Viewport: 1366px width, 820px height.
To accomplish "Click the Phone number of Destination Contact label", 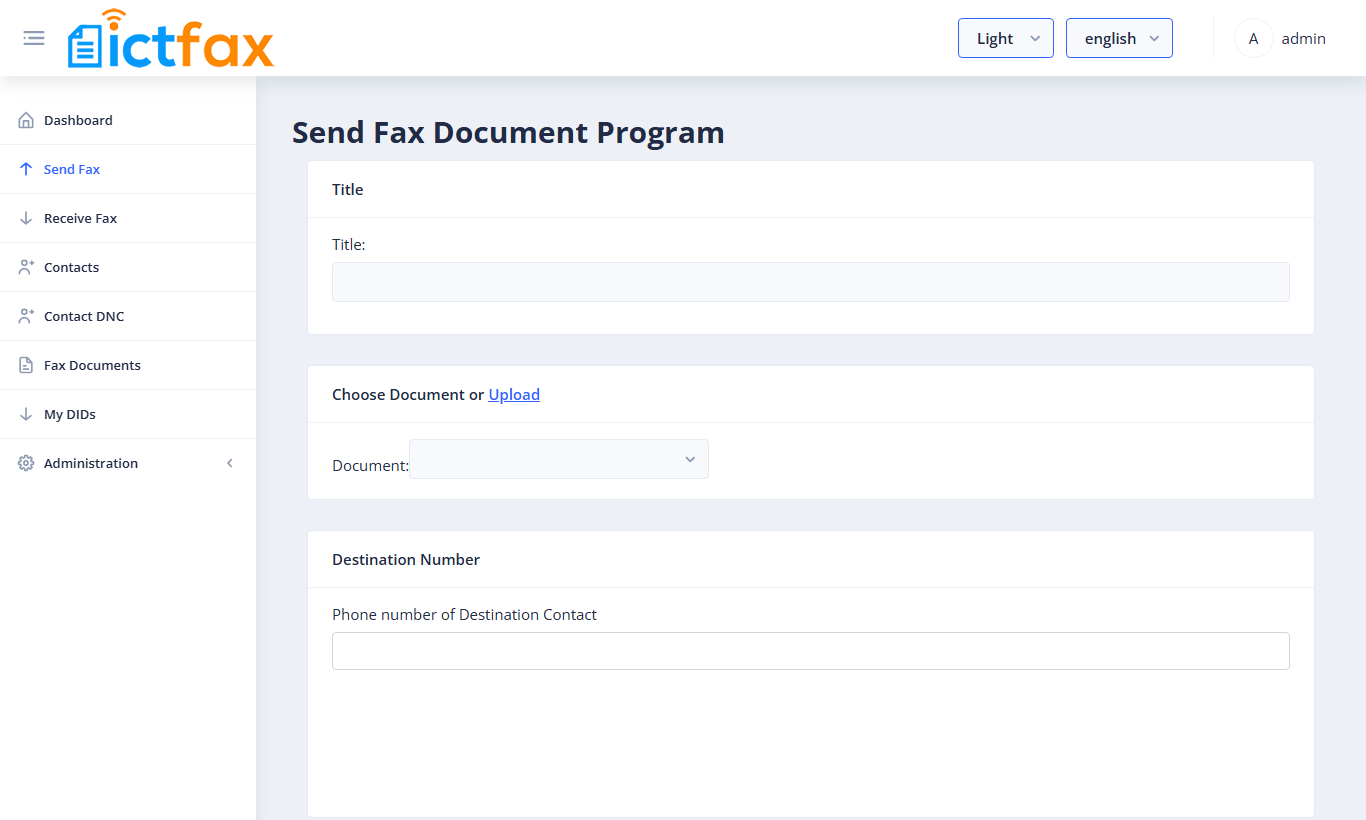I will pos(464,614).
